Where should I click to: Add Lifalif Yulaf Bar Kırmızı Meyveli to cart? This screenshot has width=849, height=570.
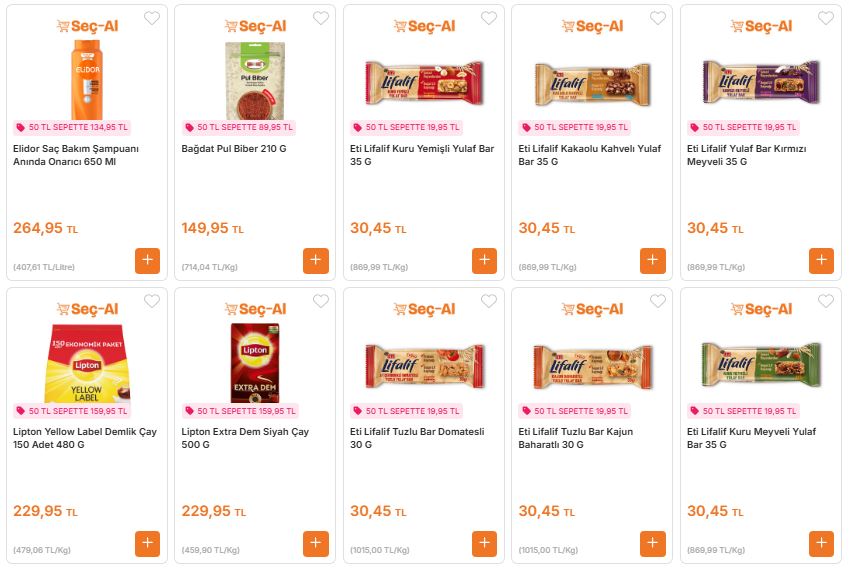pos(822,260)
